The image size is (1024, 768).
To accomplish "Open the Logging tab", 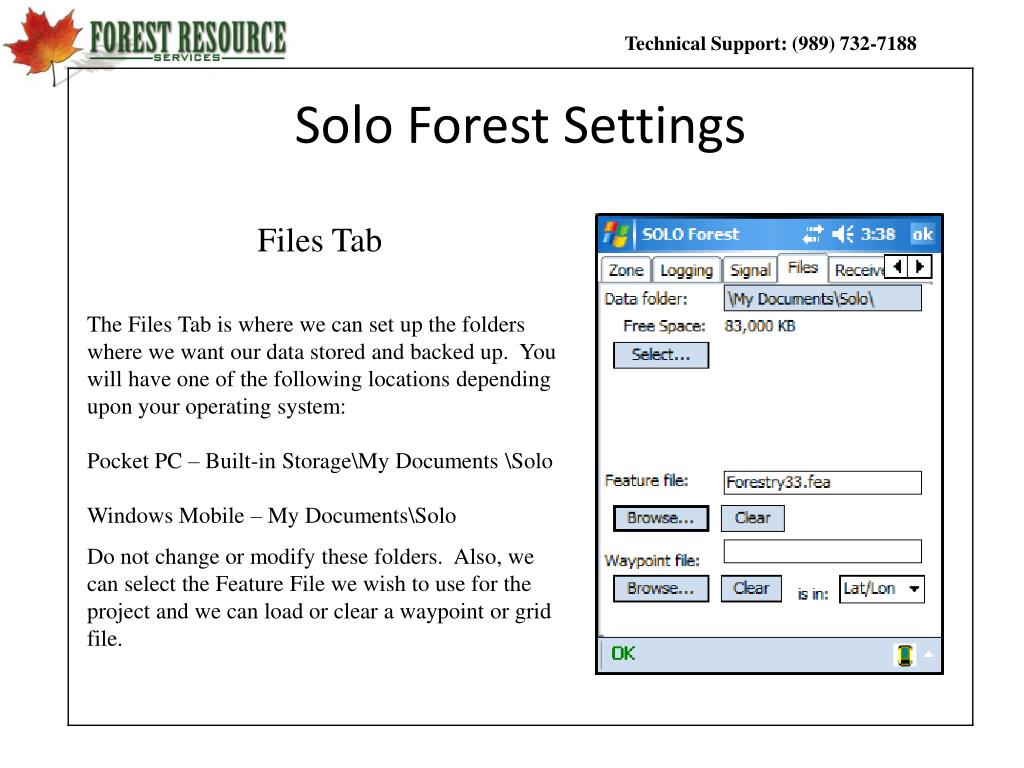I will point(686,270).
